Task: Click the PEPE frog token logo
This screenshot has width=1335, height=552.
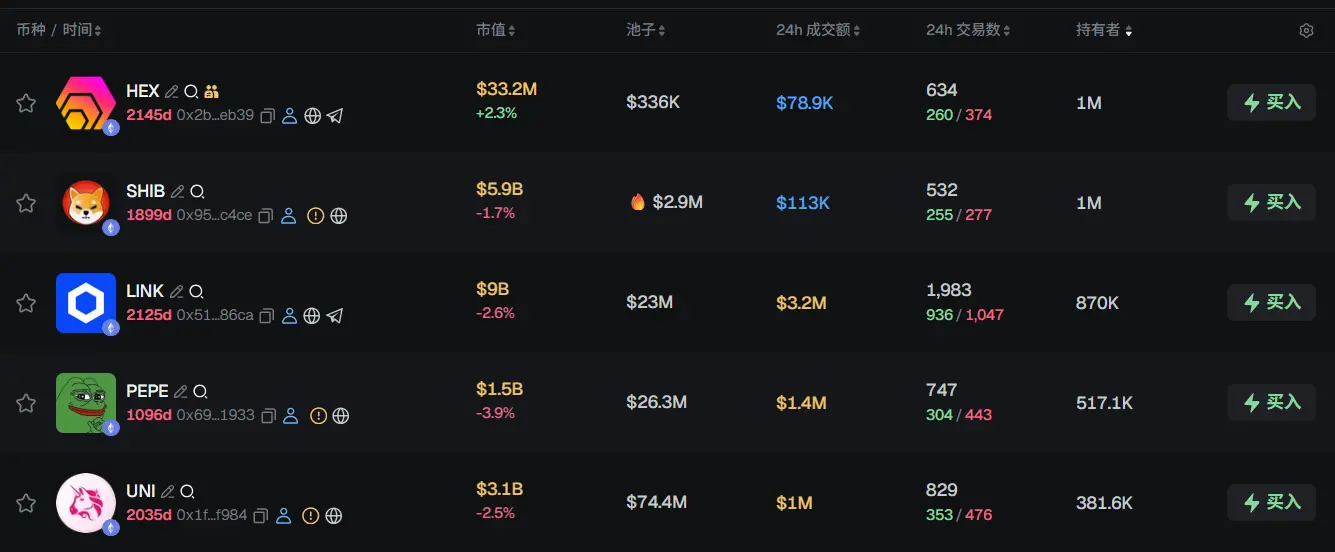Action: (86, 402)
